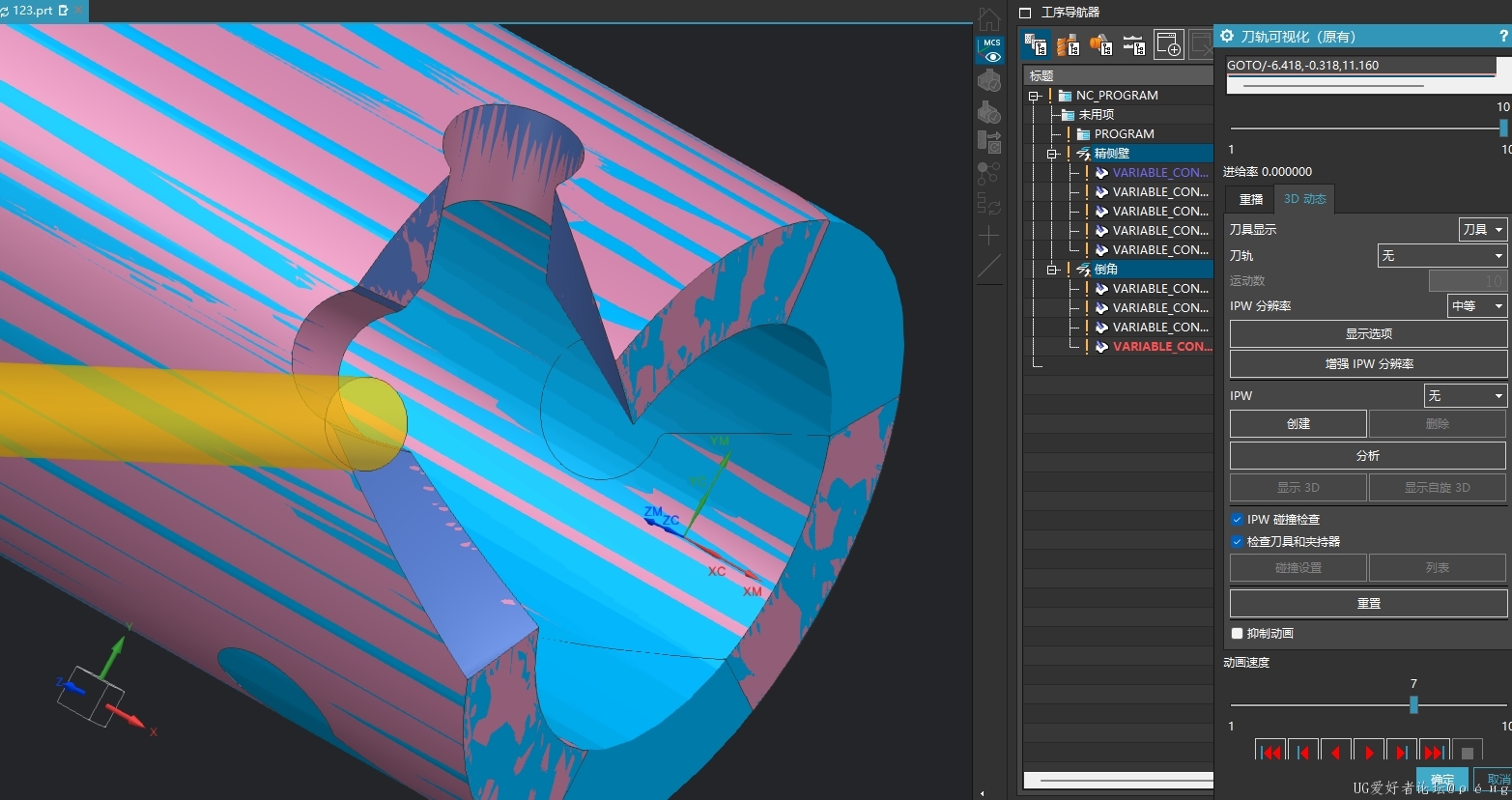Click the connected nodes icon in sidebar

[x=989, y=173]
